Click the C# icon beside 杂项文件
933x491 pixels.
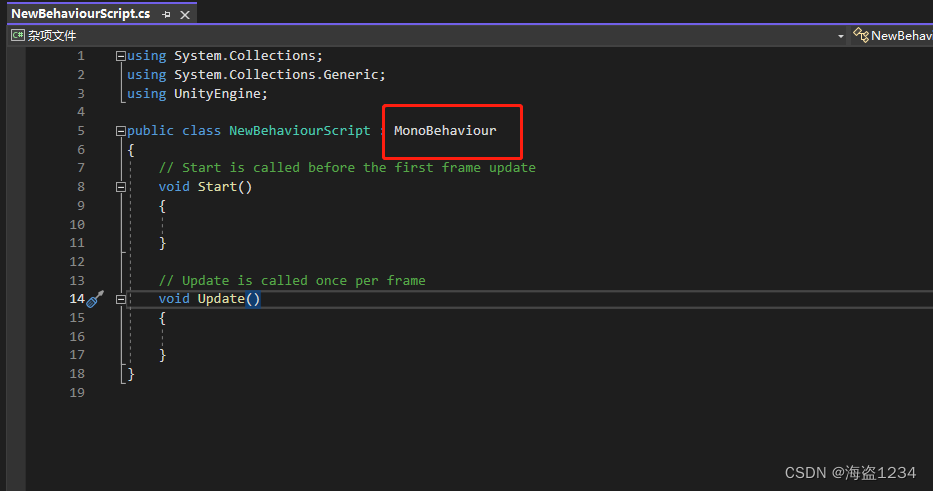point(18,36)
